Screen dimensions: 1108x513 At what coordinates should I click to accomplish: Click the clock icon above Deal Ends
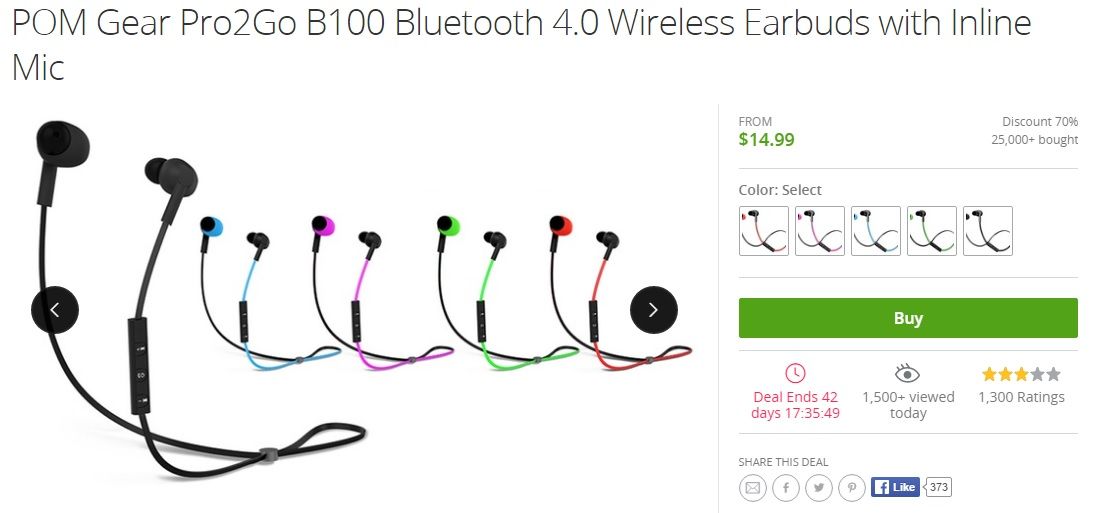pyautogui.click(x=795, y=373)
